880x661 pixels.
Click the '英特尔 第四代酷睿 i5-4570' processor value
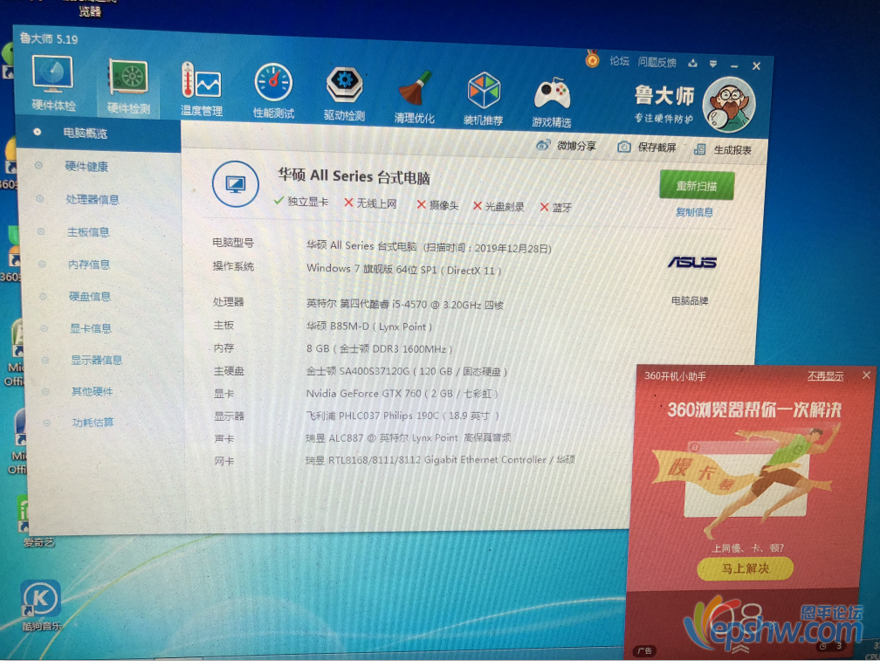tap(405, 304)
